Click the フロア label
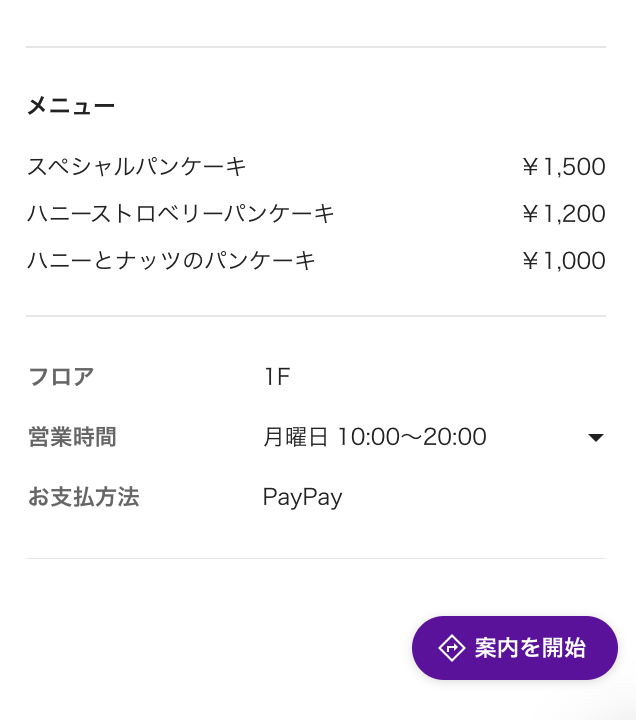 (x=61, y=377)
